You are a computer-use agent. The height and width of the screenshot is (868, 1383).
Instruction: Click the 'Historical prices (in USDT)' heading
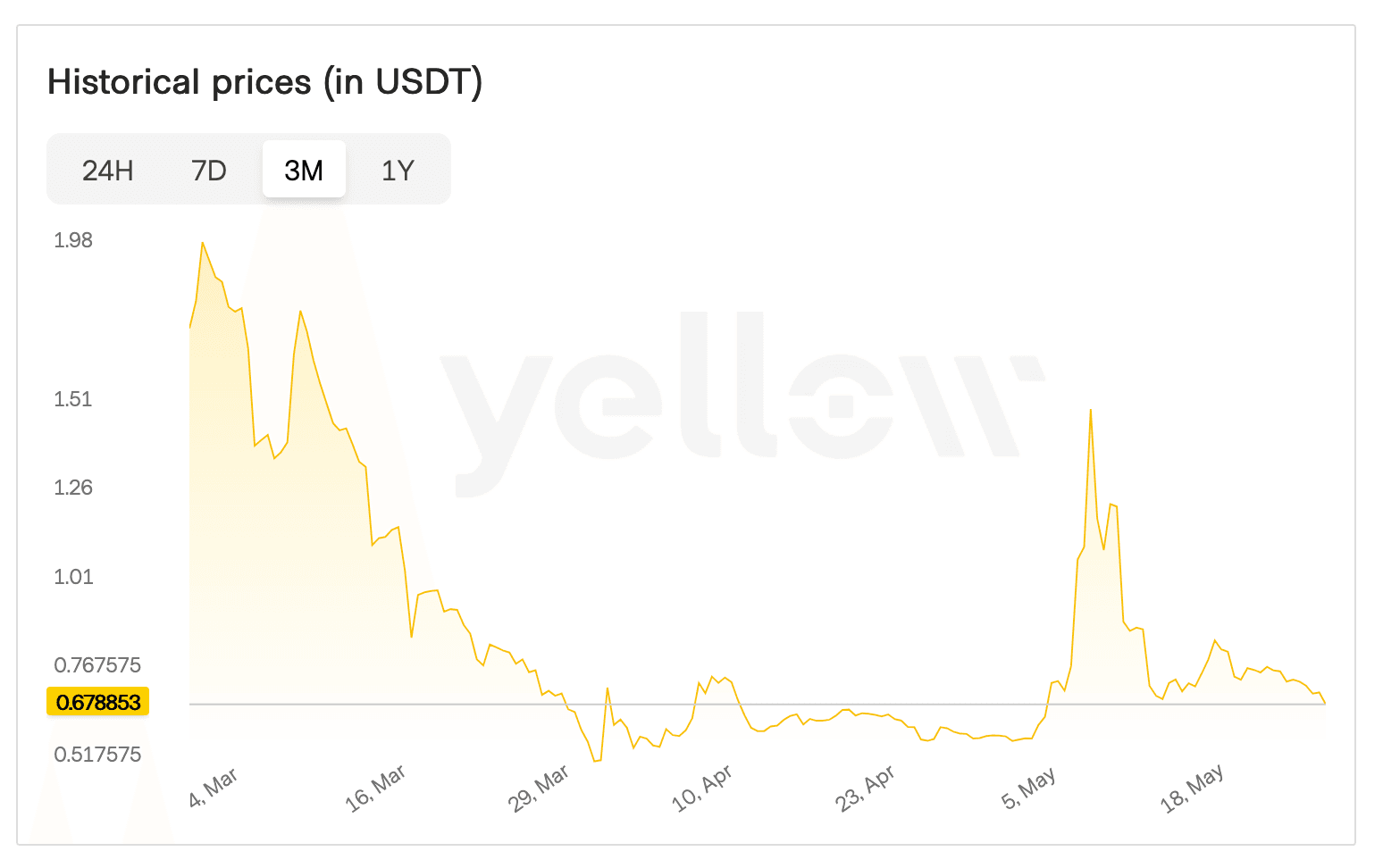tap(264, 82)
